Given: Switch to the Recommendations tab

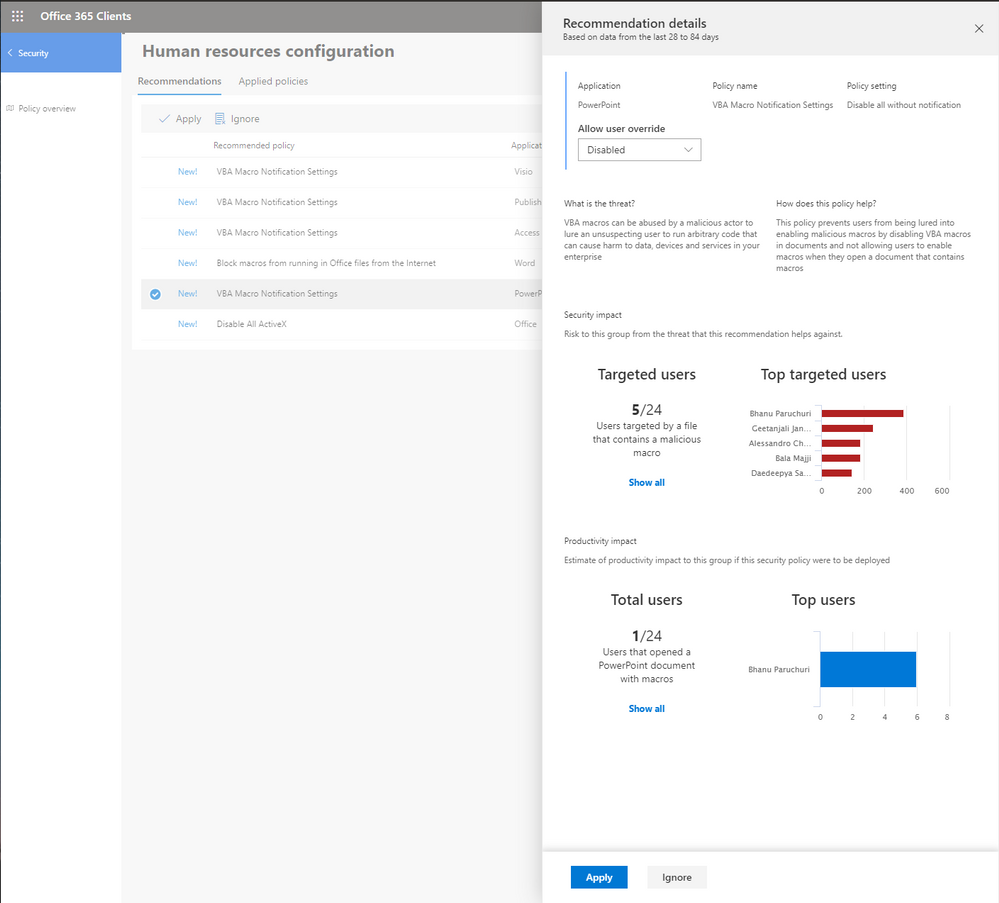Looking at the screenshot, I should coord(180,82).
